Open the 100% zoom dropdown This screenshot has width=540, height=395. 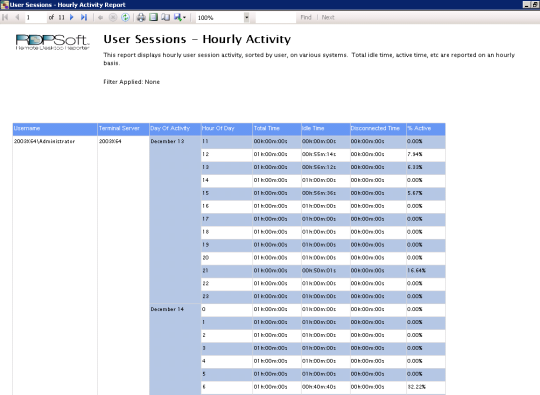tap(247, 17)
